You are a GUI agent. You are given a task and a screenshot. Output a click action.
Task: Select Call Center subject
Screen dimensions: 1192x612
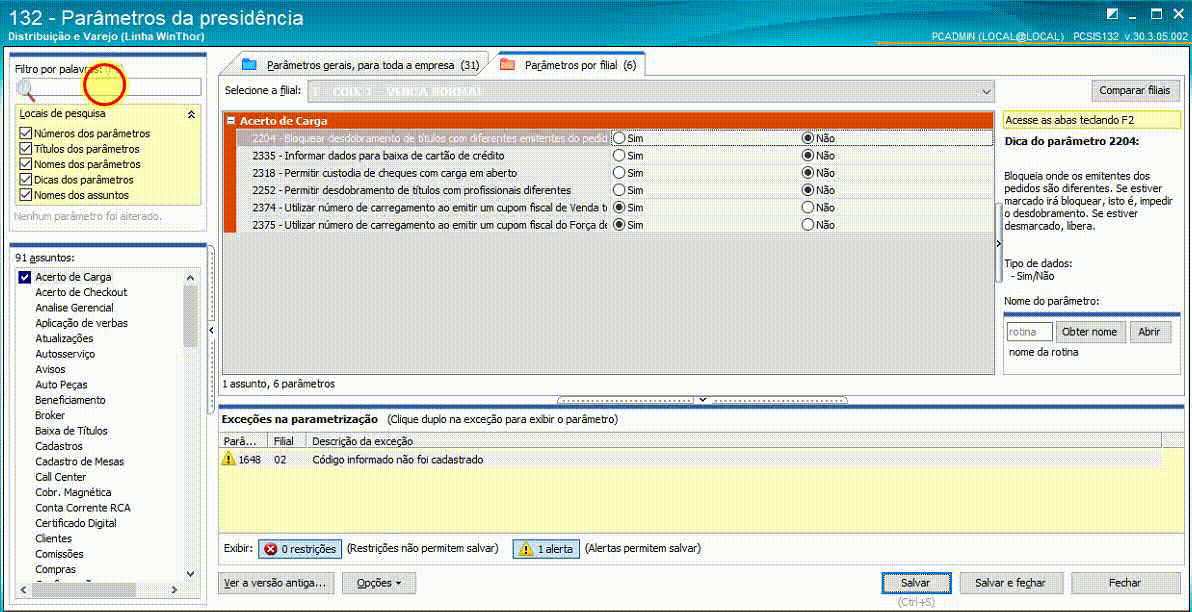click(60, 477)
